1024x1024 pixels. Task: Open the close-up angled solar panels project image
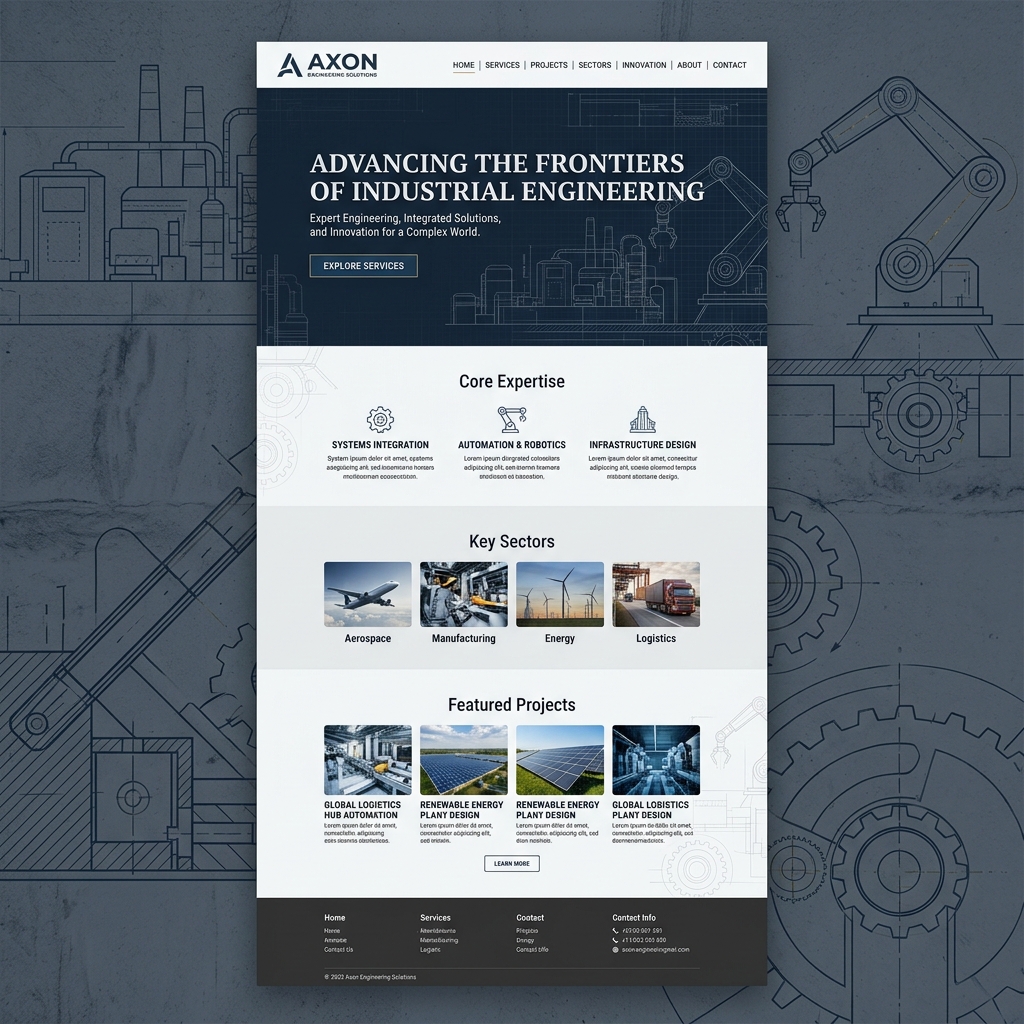(560, 760)
